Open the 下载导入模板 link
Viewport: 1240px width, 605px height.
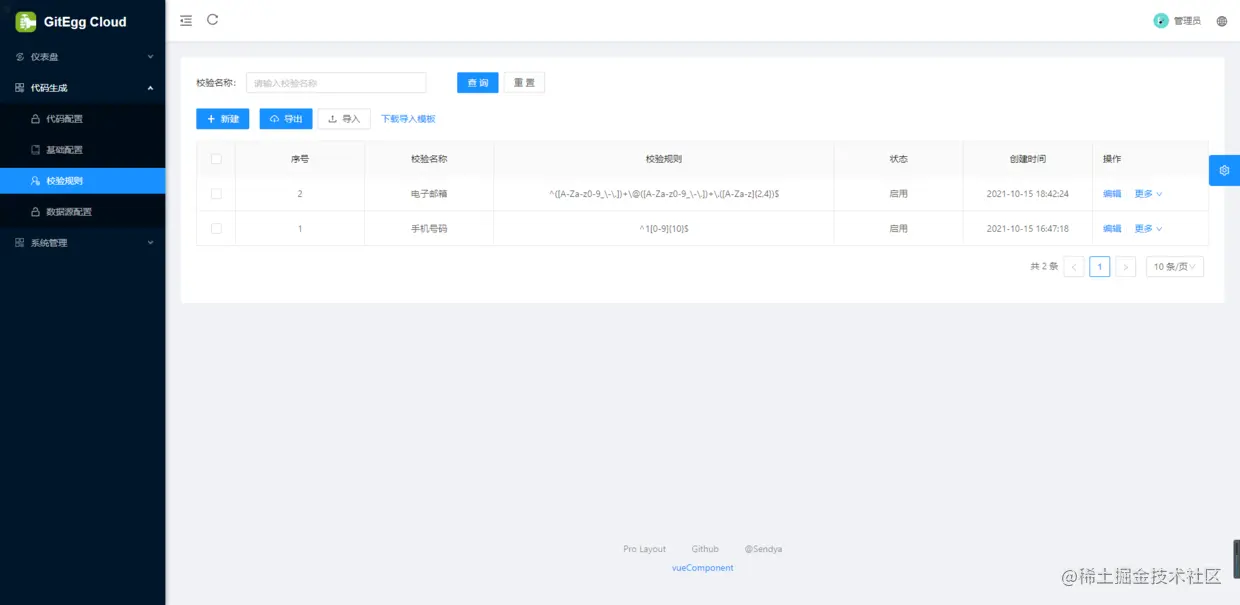point(408,118)
